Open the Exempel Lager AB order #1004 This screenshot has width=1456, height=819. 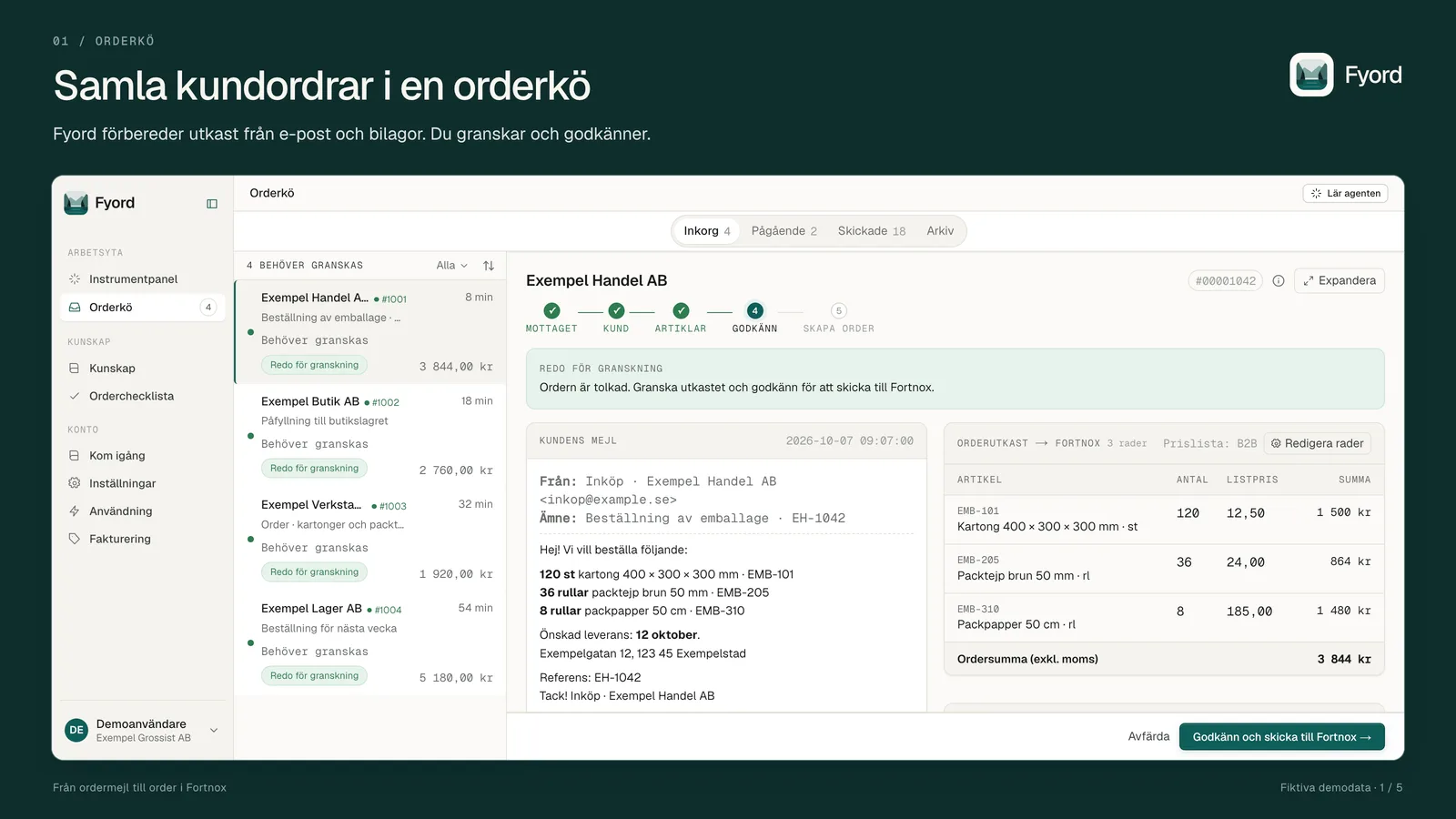[x=370, y=642]
